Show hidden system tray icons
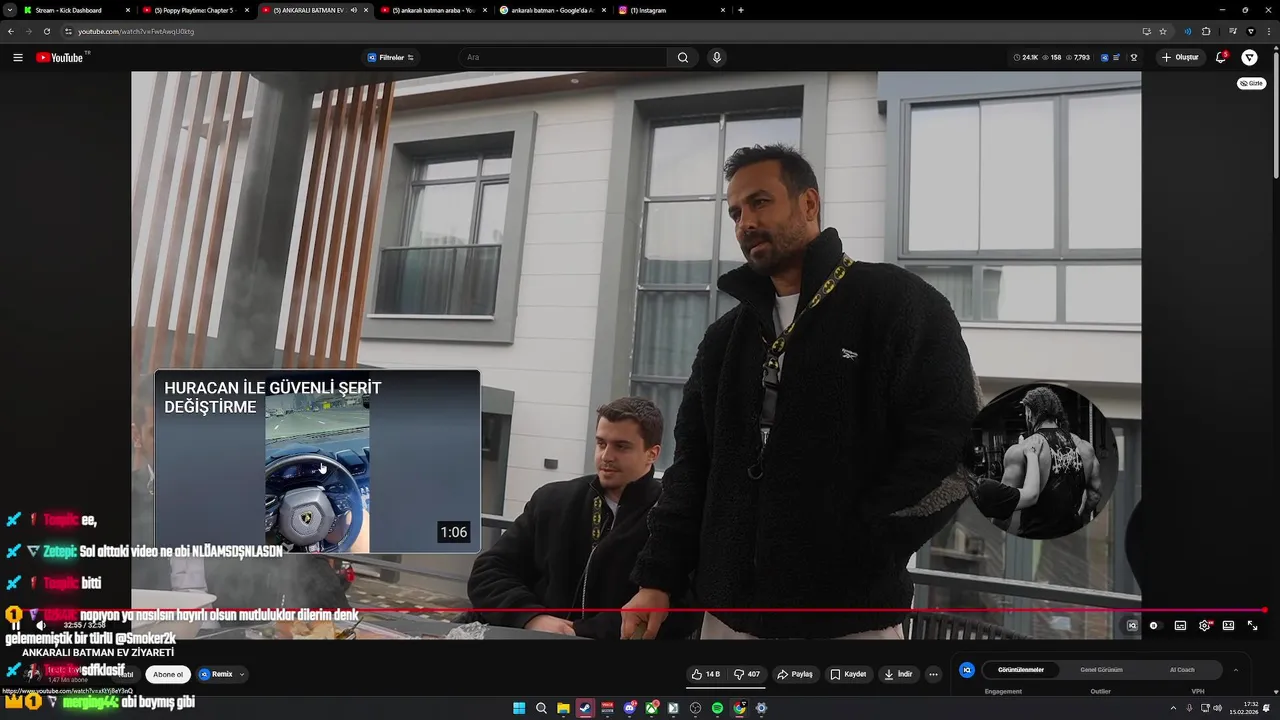Viewport: 1280px width, 720px height. coord(1173,708)
